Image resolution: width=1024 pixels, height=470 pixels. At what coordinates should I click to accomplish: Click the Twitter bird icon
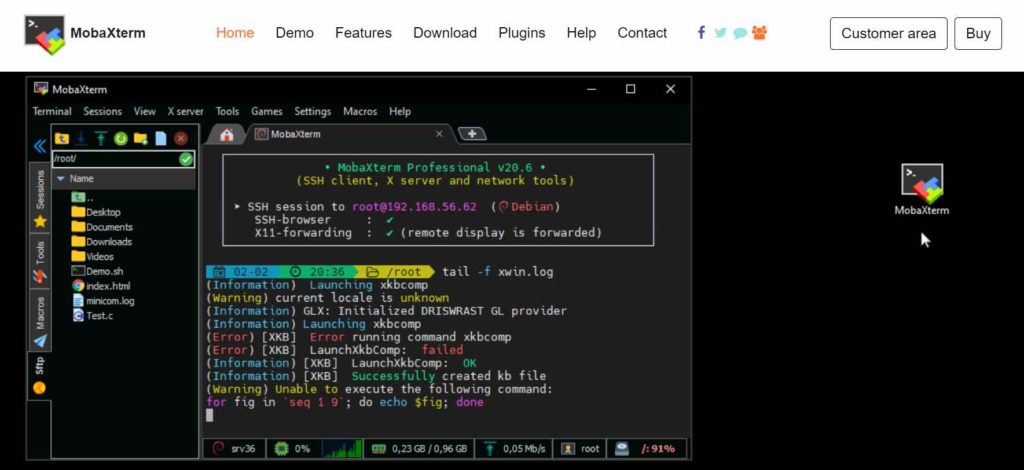point(720,33)
